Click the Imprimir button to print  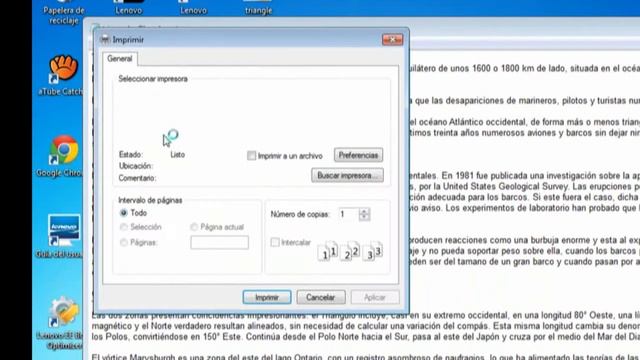click(x=267, y=297)
